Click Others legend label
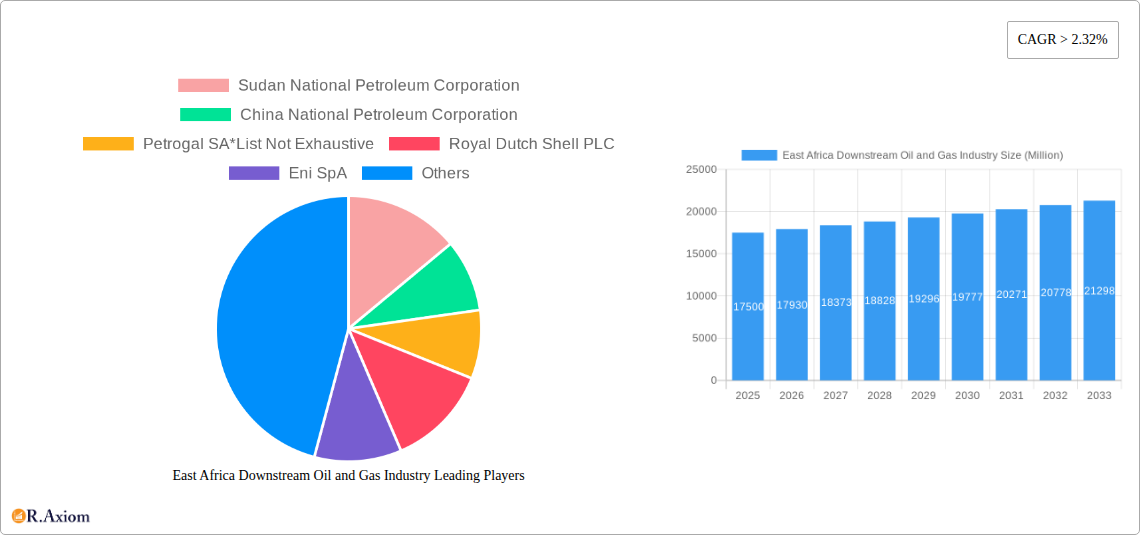The height and width of the screenshot is (535, 1140). (446, 173)
